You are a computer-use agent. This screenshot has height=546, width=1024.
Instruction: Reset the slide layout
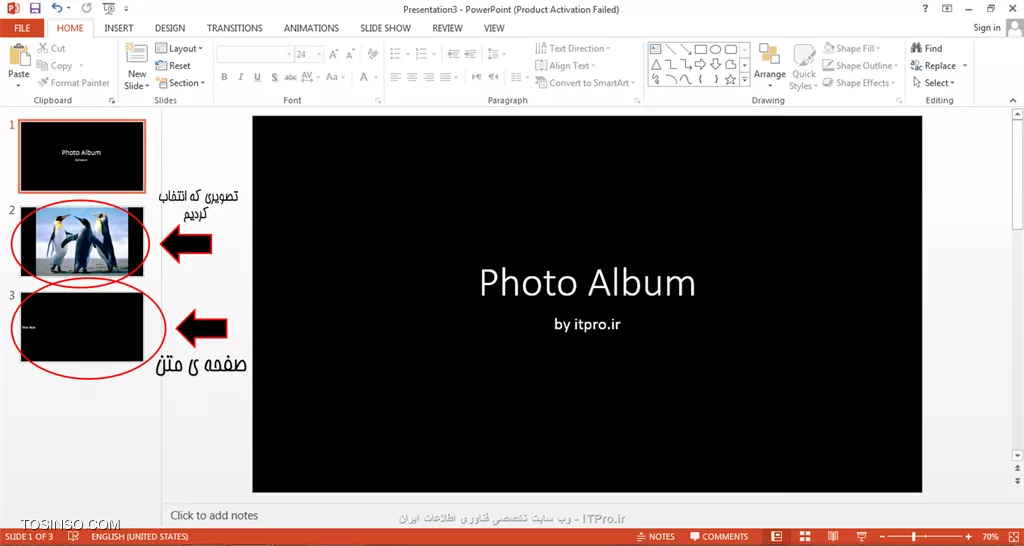coord(173,65)
